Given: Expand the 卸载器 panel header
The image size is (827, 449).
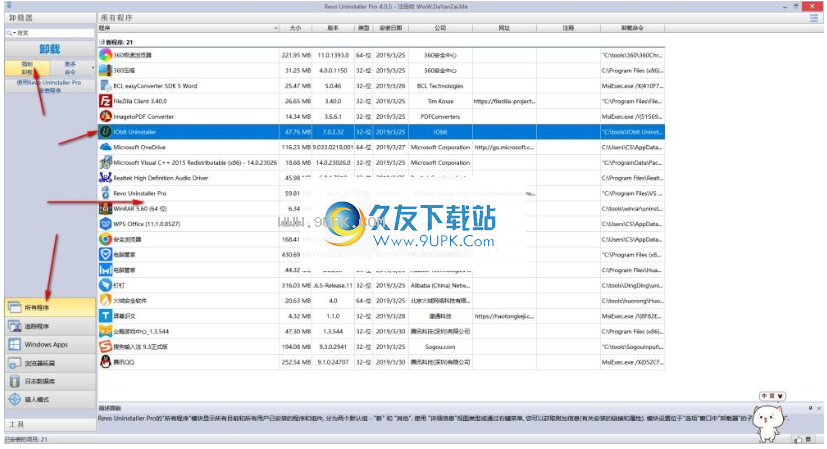Looking at the screenshot, I should coord(51,18).
